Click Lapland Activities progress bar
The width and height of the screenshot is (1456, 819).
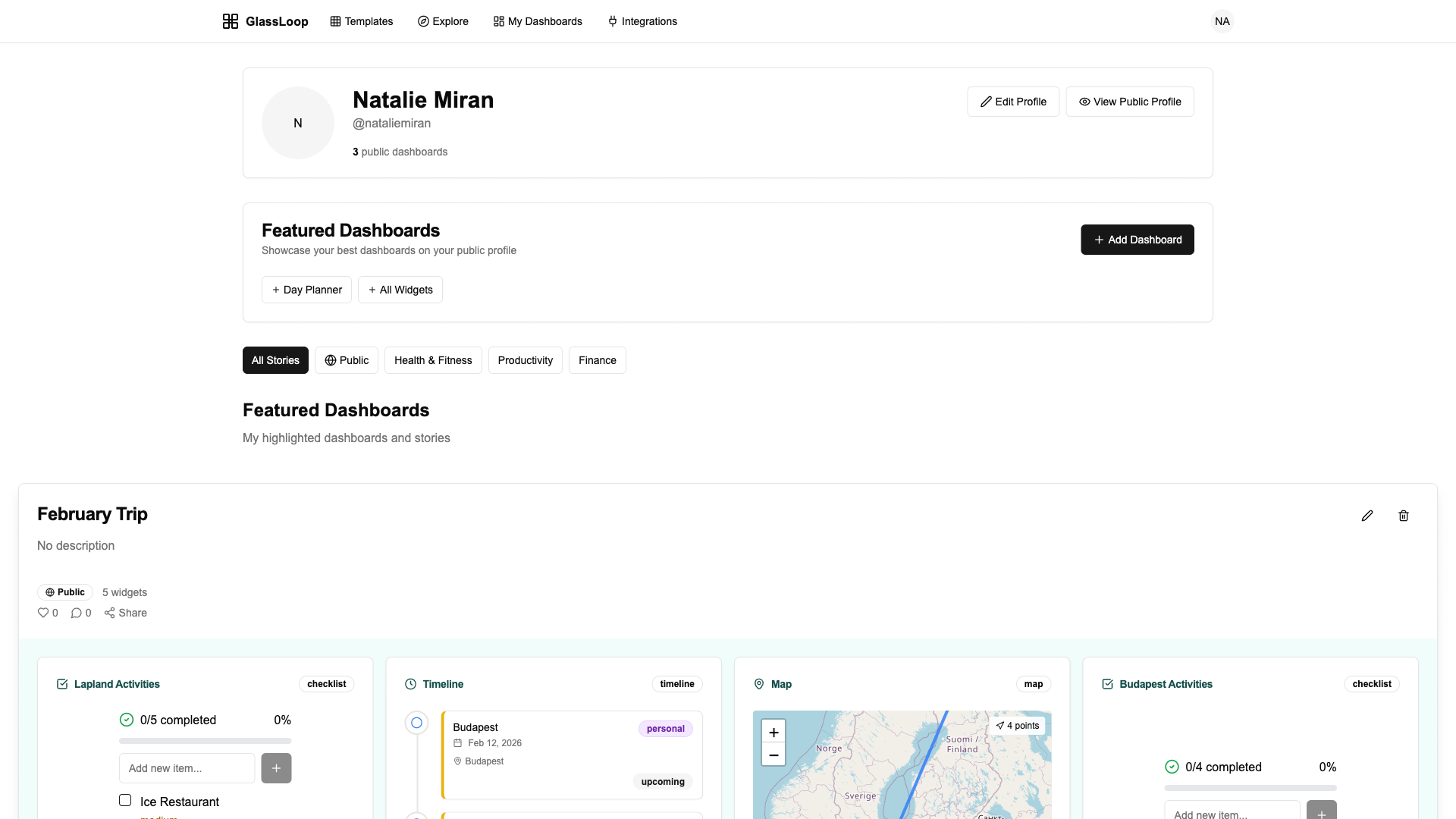205,741
